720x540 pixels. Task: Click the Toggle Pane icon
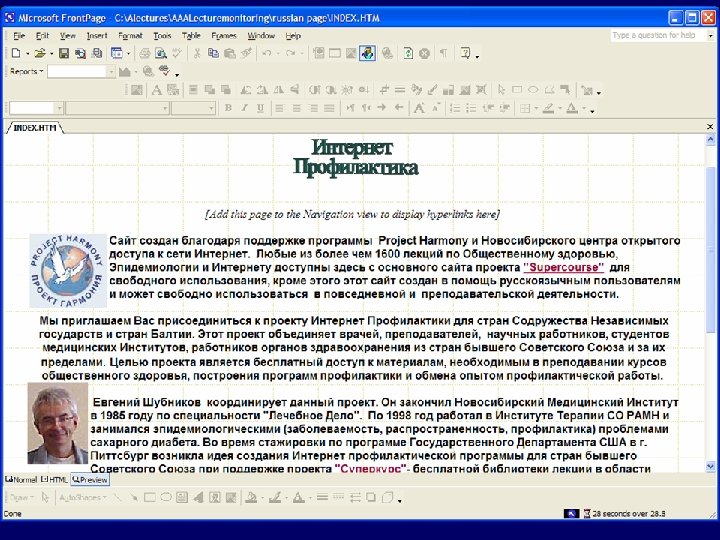117,53
